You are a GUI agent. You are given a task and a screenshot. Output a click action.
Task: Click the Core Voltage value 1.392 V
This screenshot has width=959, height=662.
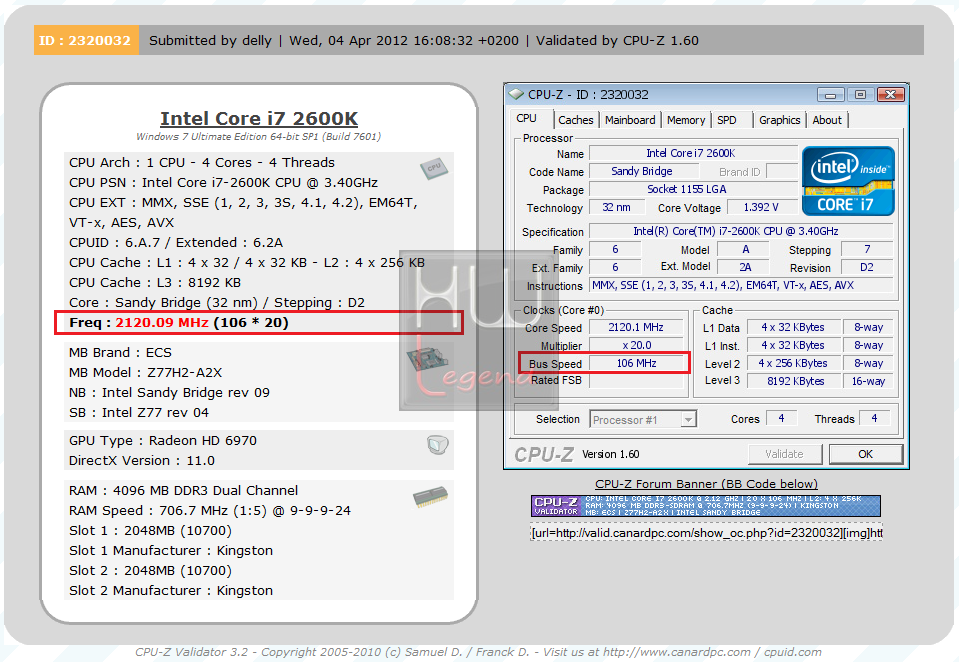tap(761, 207)
